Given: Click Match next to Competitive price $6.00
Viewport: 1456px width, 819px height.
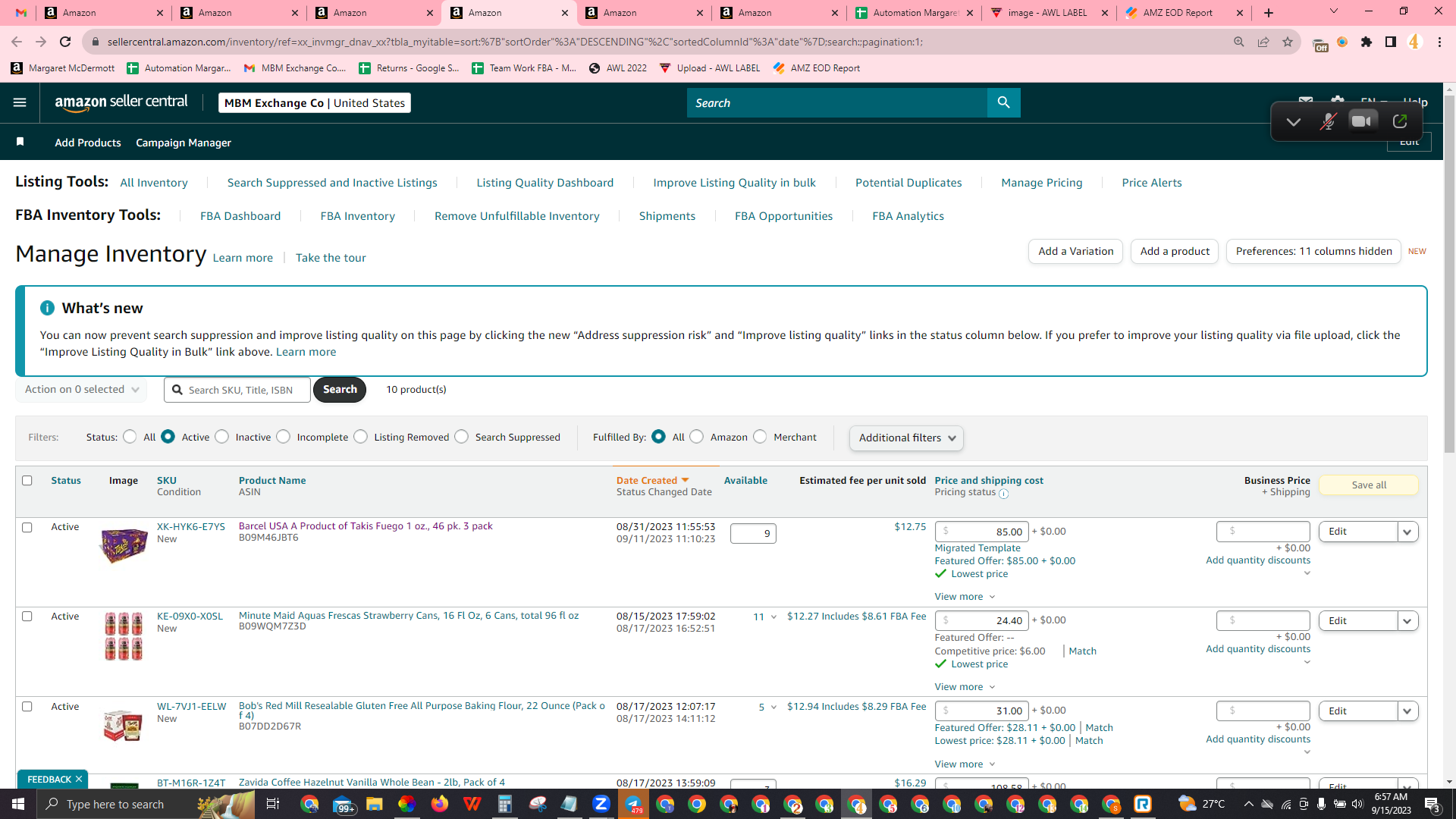Looking at the screenshot, I should 1082,651.
